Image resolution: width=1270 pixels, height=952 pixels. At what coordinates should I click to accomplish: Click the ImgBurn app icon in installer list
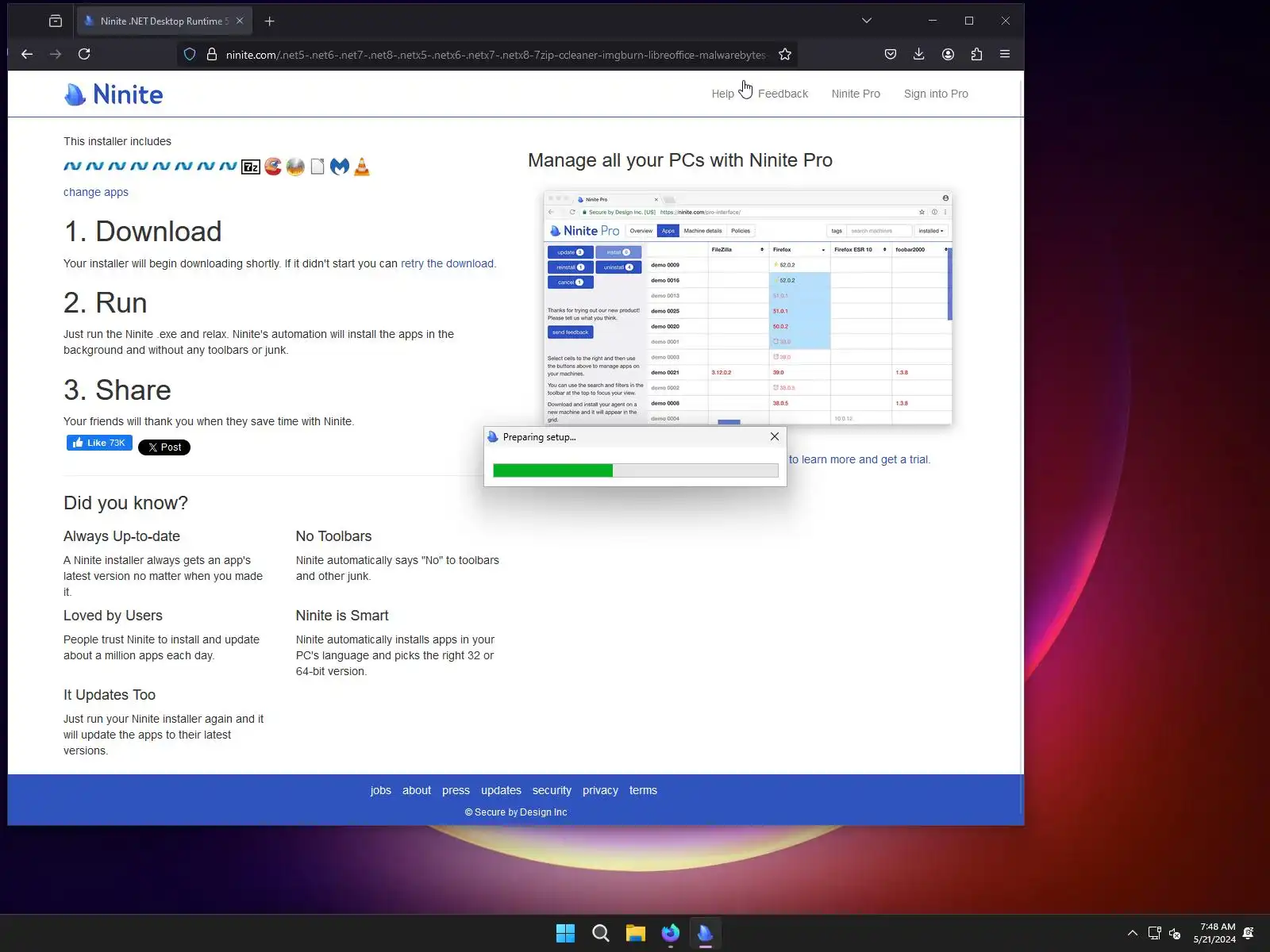(x=295, y=167)
